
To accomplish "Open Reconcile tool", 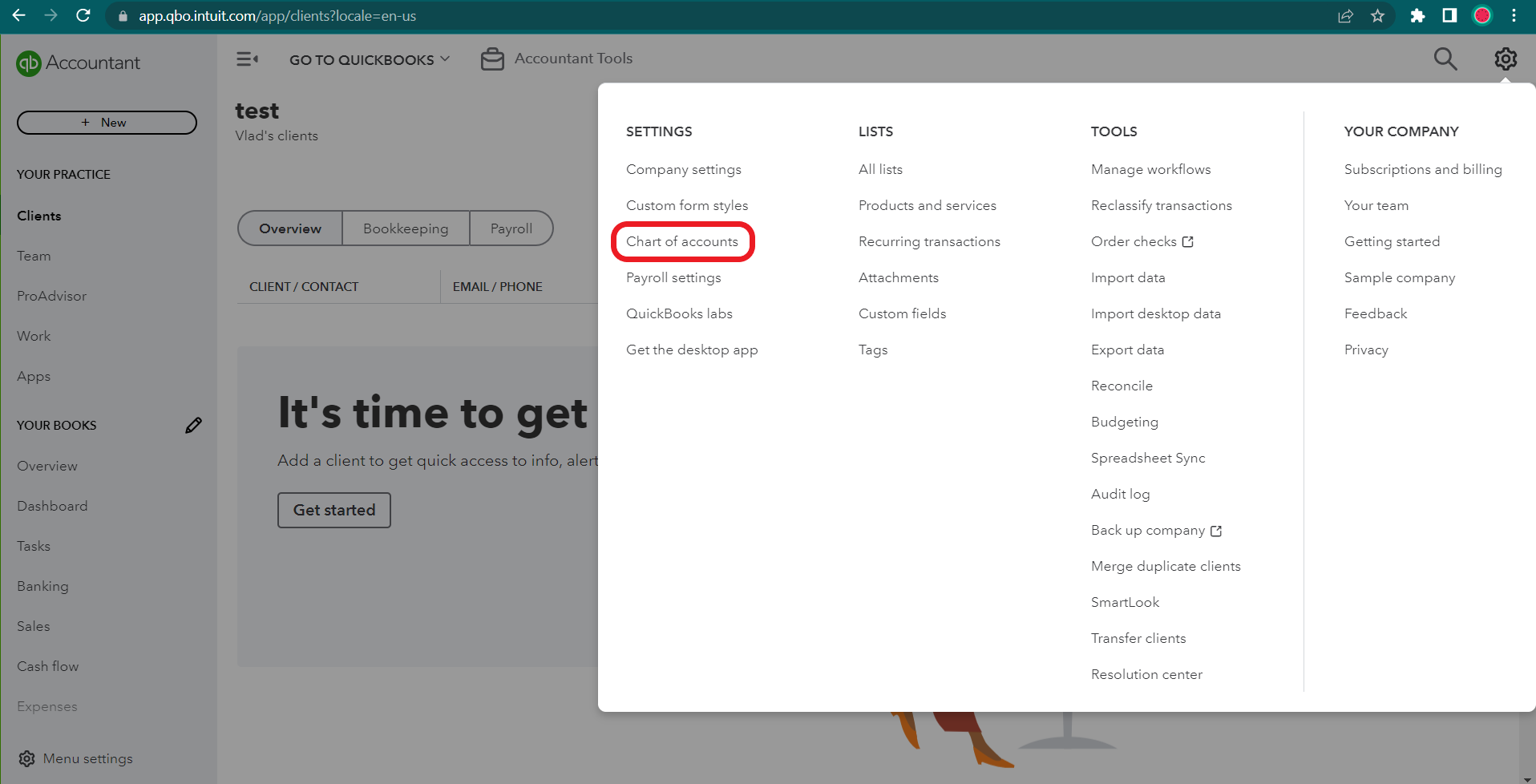I will pyautogui.click(x=1122, y=386).
